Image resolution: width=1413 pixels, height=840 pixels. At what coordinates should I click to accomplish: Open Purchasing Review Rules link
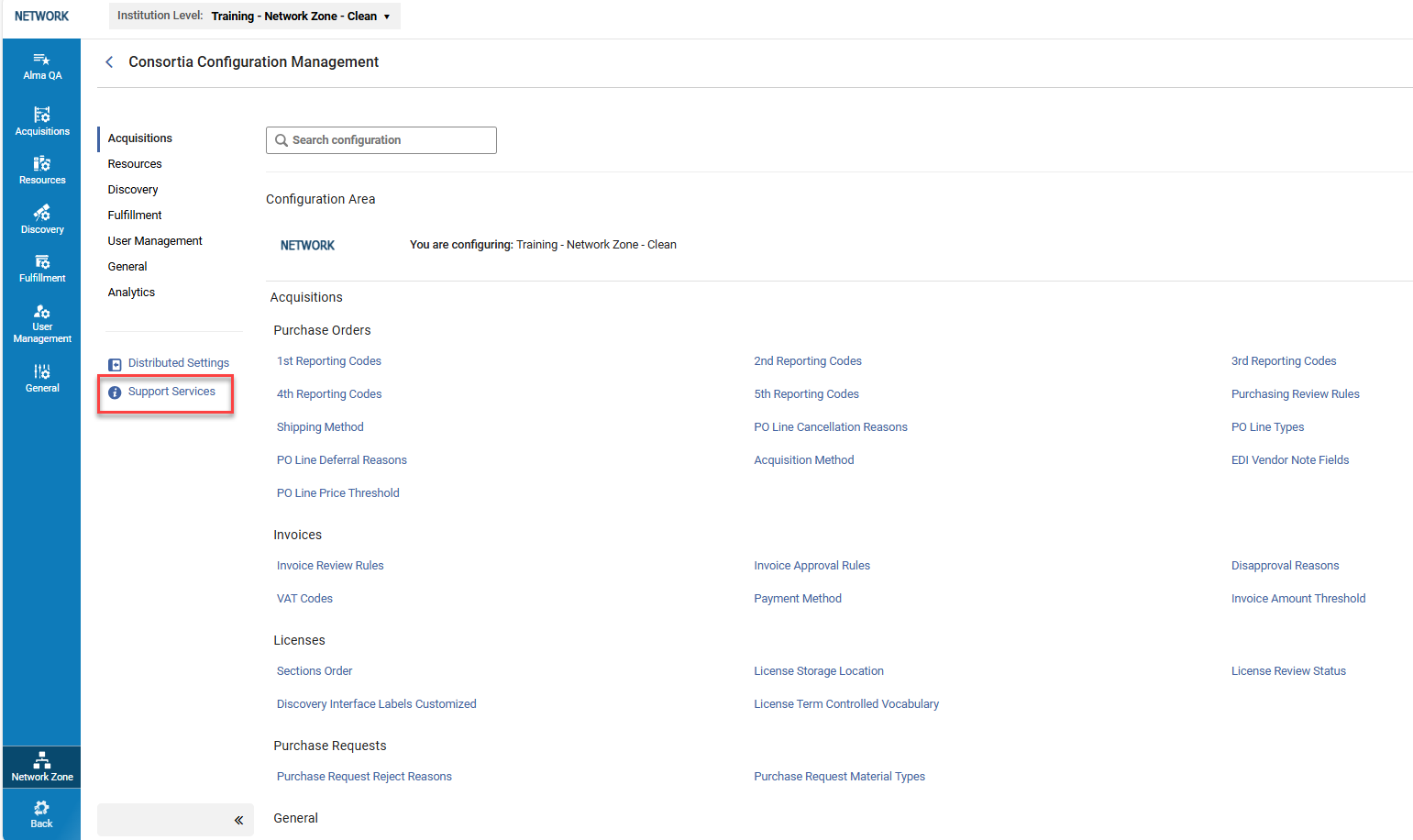pyautogui.click(x=1295, y=394)
